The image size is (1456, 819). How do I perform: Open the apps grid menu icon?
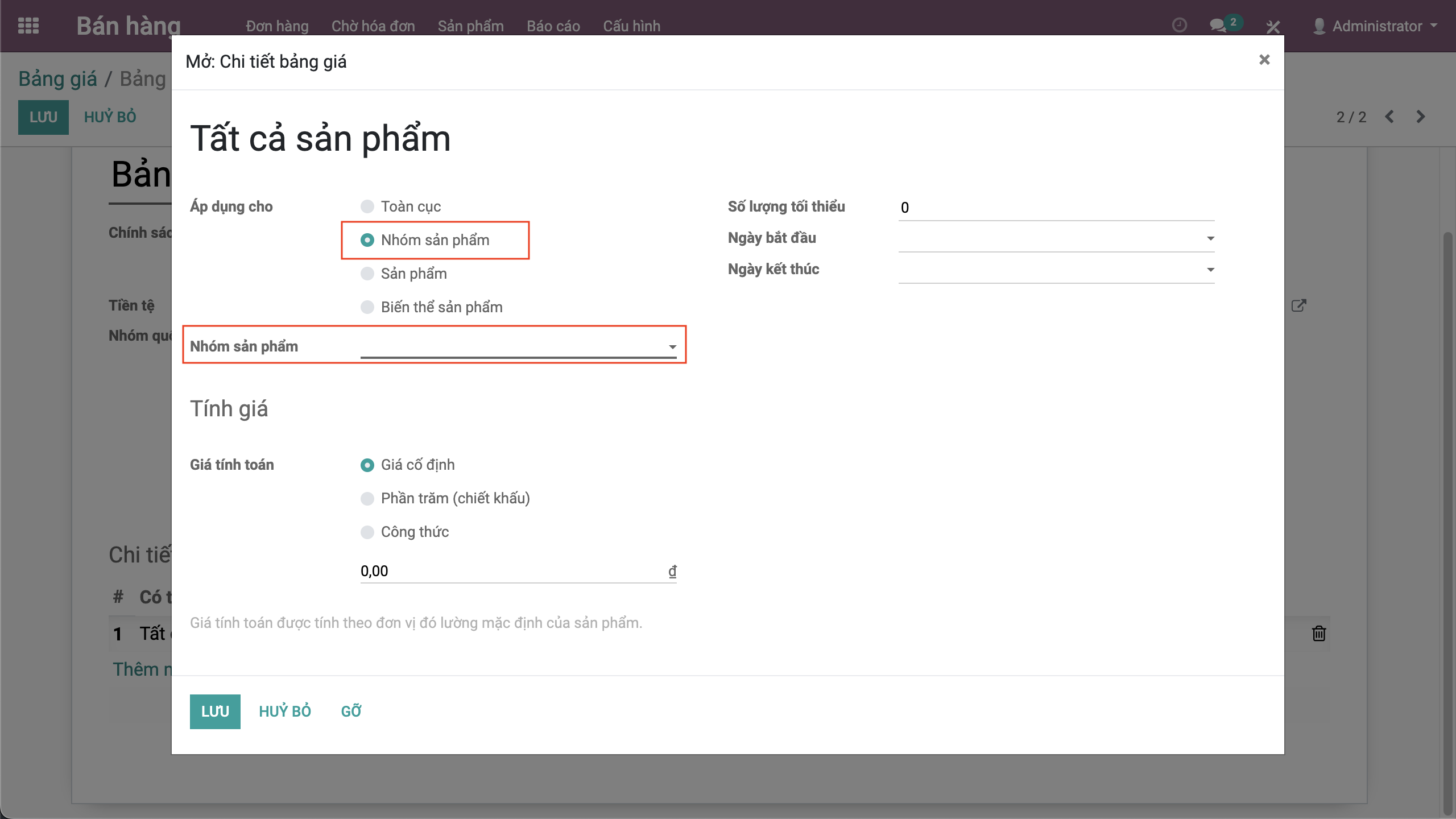tap(28, 26)
